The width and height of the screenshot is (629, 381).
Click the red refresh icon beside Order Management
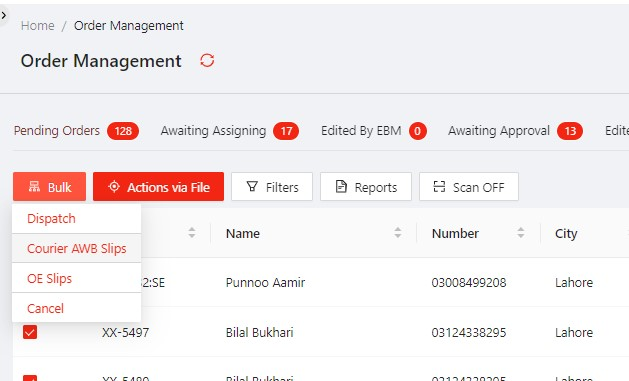(x=207, y=61)
